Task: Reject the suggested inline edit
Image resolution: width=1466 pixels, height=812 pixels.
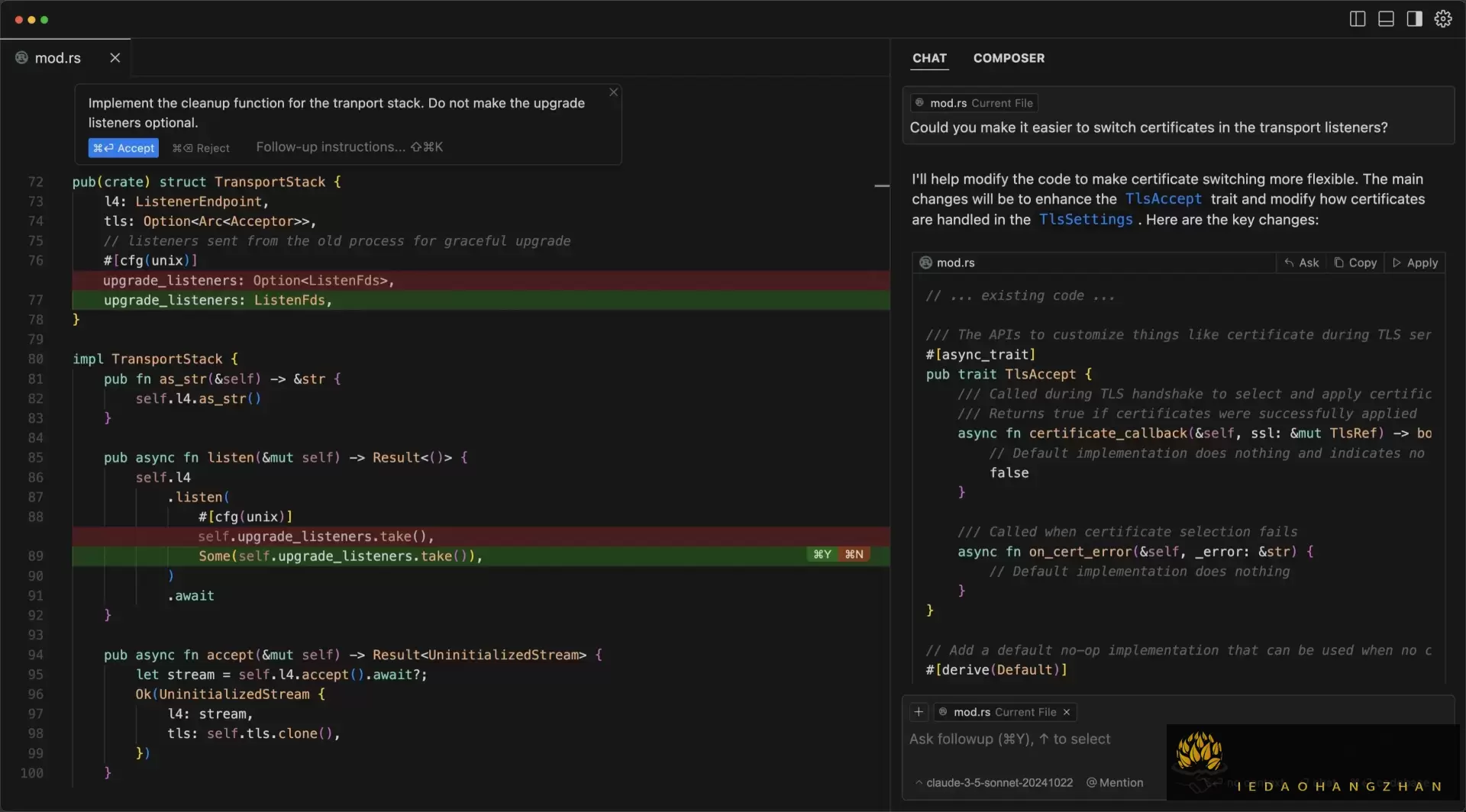Action: [x=201, y=148]
